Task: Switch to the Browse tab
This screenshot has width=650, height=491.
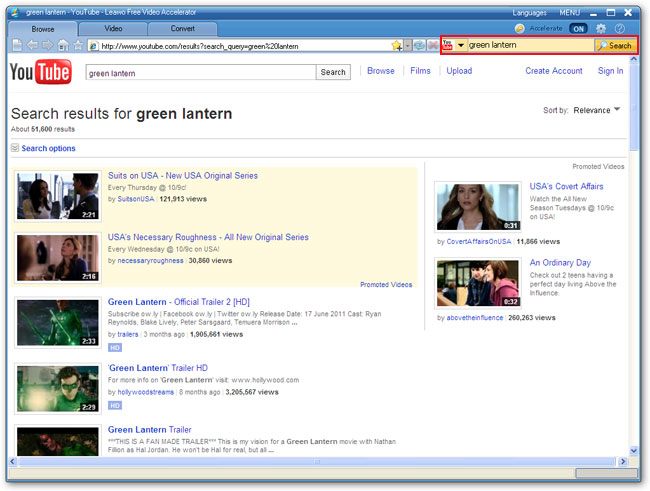Action: click(43, 29)
